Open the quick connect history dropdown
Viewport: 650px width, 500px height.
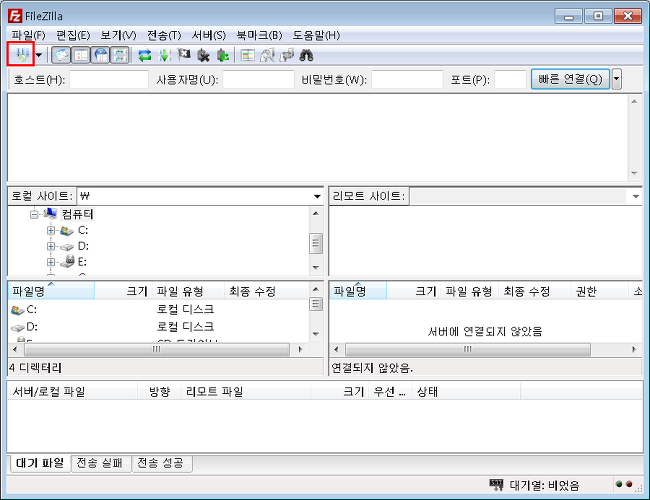[616, 79]
